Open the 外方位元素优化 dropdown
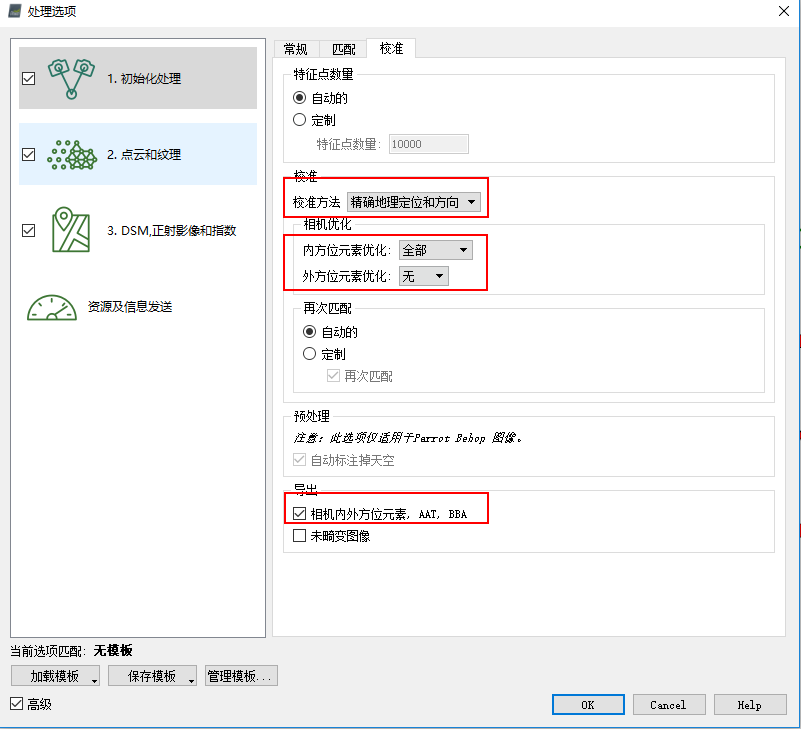Screen dimensions: 801x729 point(423,276)
